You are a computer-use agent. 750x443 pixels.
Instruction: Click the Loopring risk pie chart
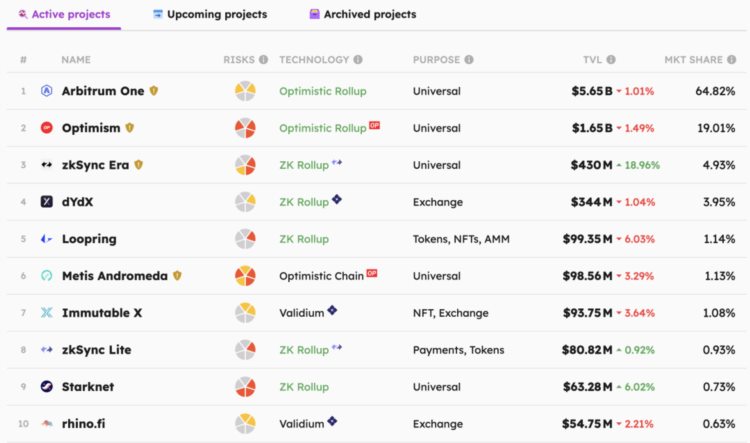tap(245, 239)
